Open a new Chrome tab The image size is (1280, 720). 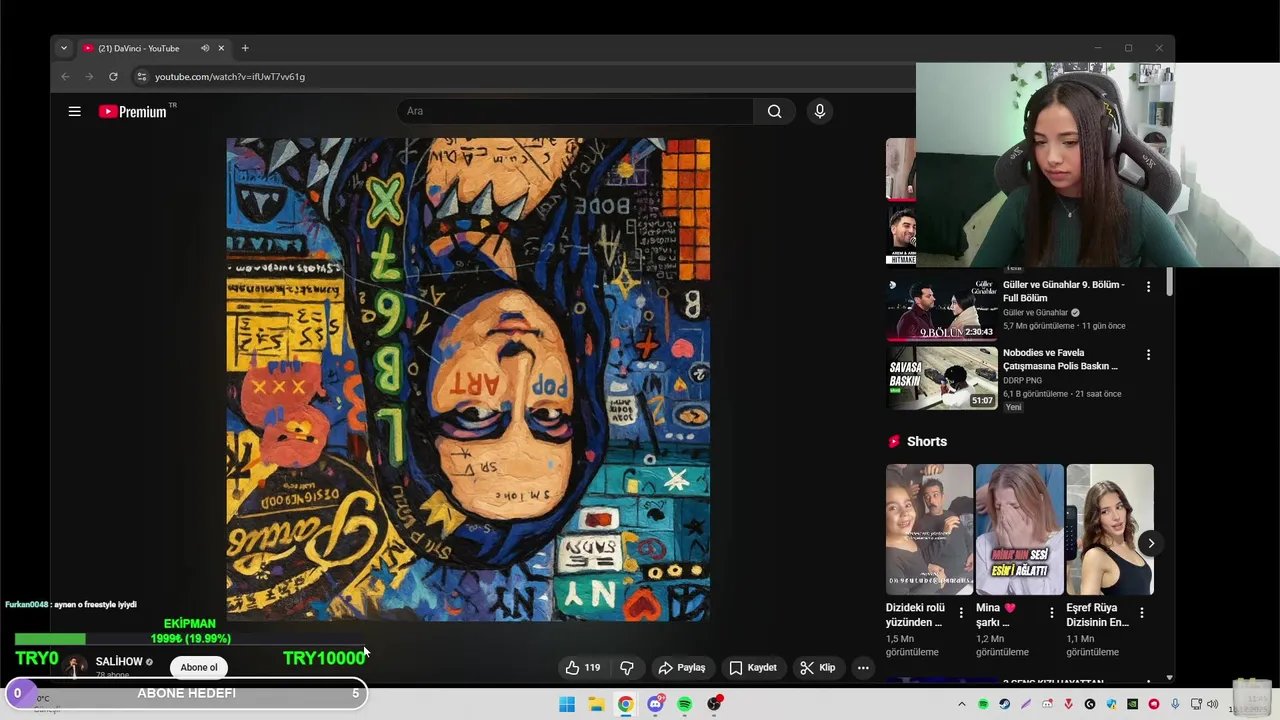point(245,48)
